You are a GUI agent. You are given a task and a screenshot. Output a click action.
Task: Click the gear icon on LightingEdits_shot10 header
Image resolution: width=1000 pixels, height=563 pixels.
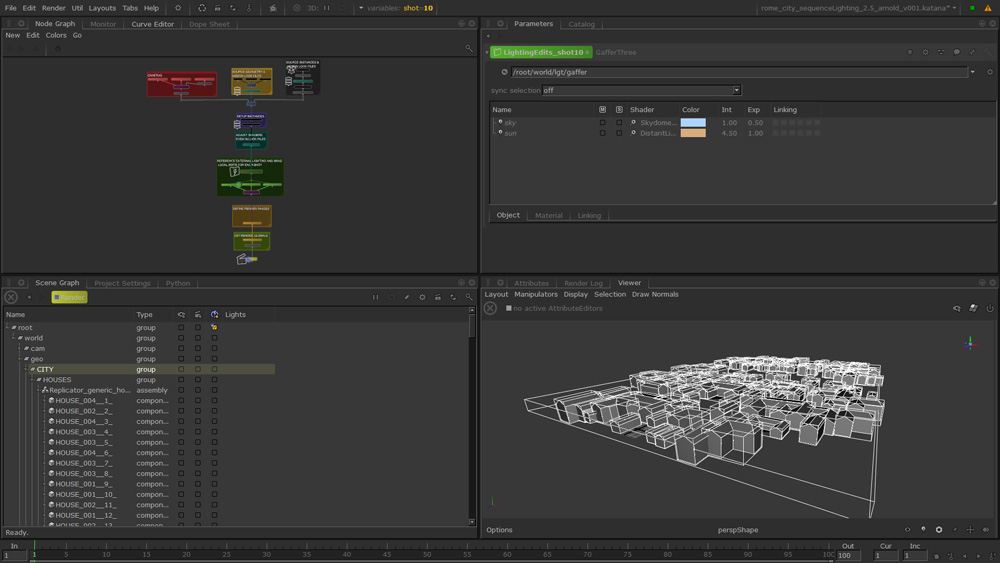click(925, 52)
